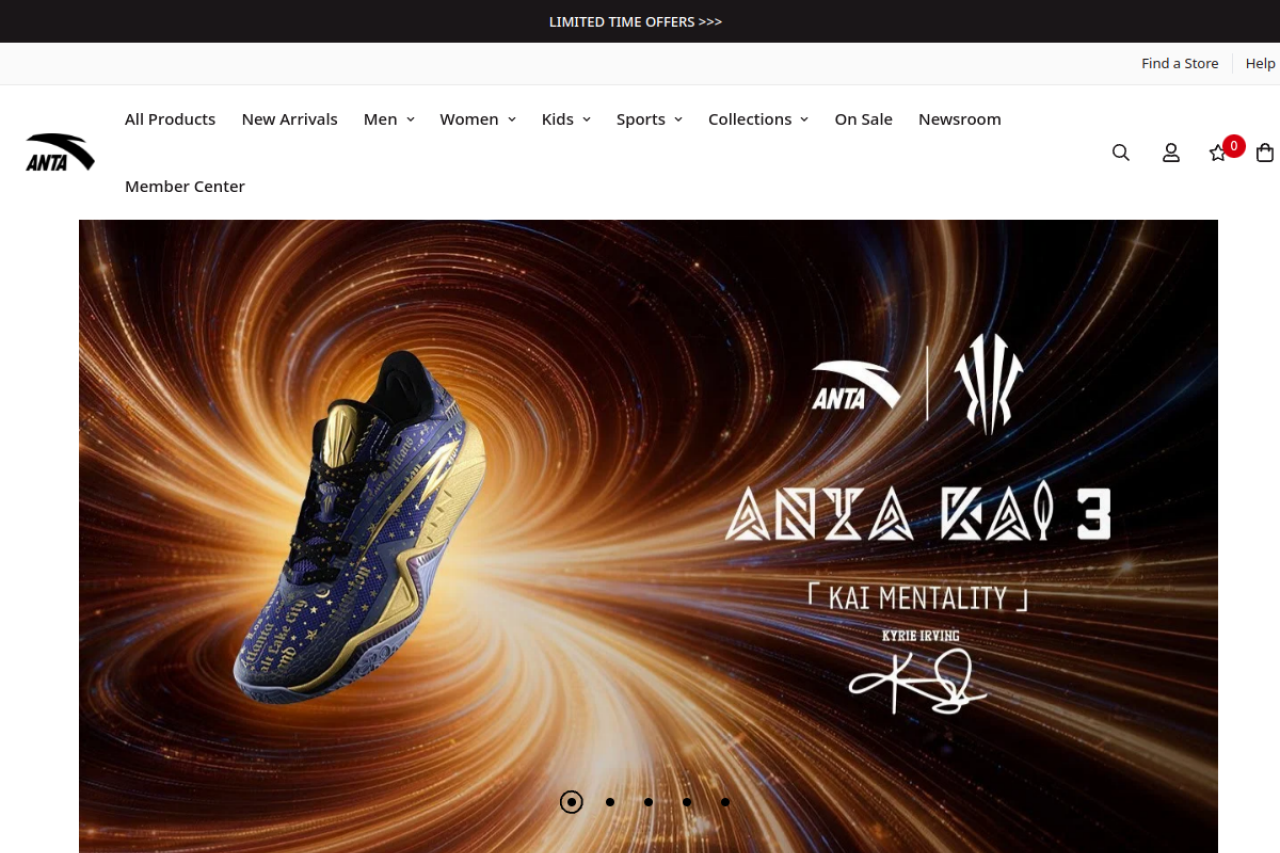
Task: Click the ANTA KAI 3 hero banner
Action: click(x=648, y=536)
